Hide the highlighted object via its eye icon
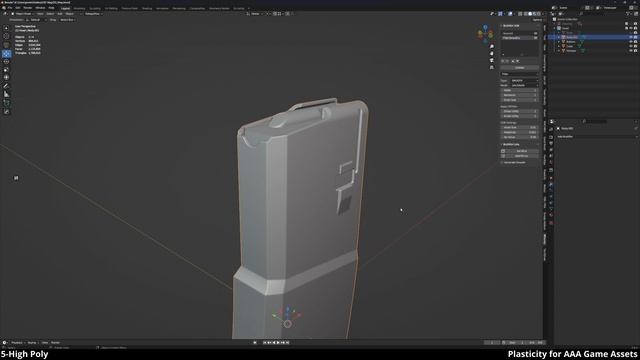Image resolution: width=640 pixels, height=360 pixels. [631, 37]
